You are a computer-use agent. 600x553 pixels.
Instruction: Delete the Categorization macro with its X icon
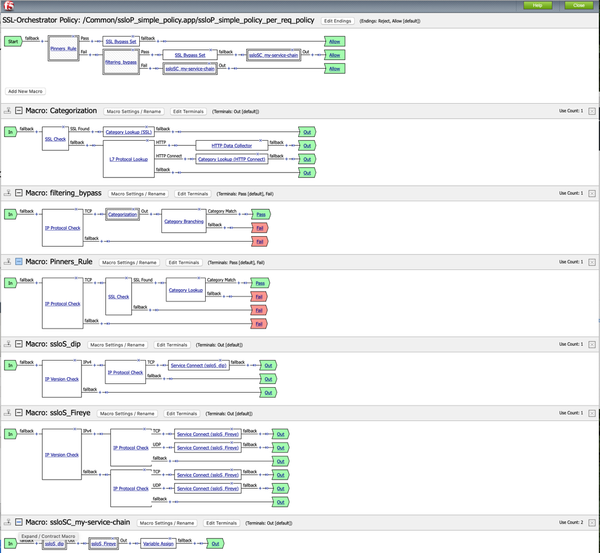(592, 111)
